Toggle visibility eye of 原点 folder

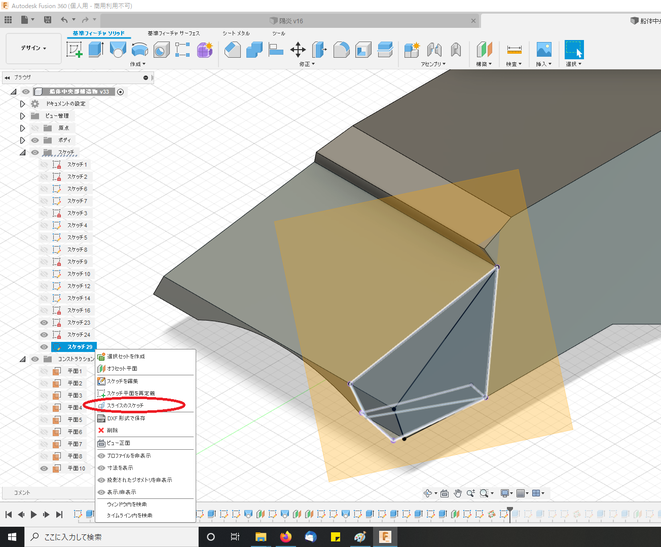[35, 128]
